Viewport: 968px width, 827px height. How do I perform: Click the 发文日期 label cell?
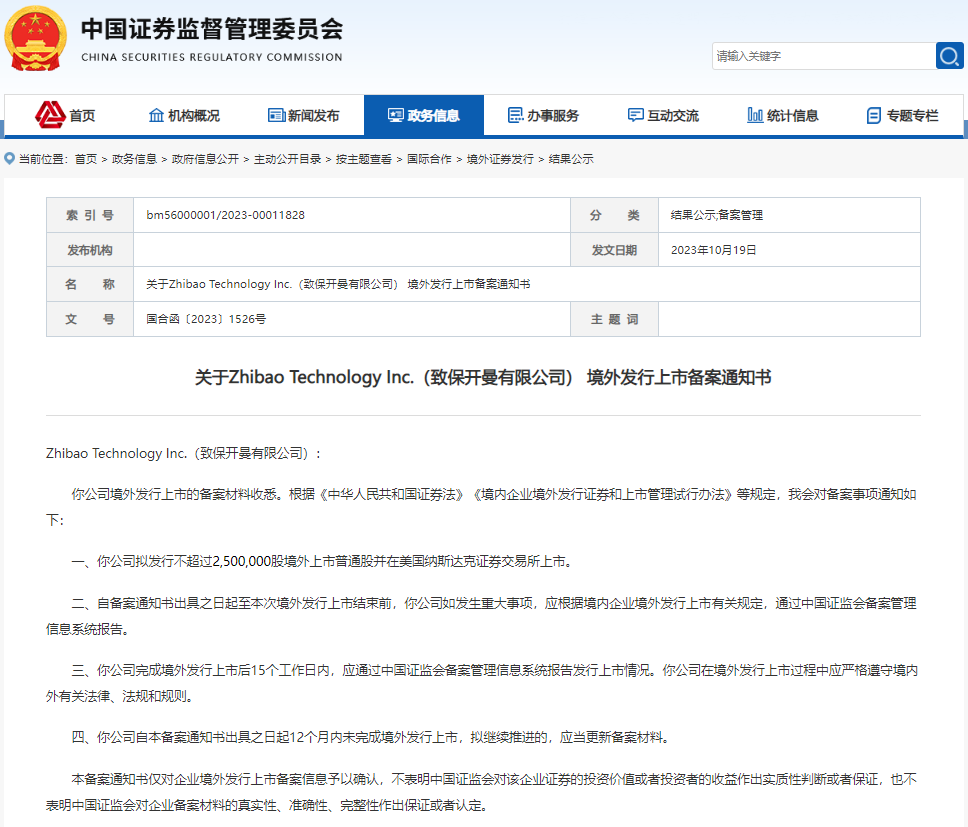click(614, 250)
